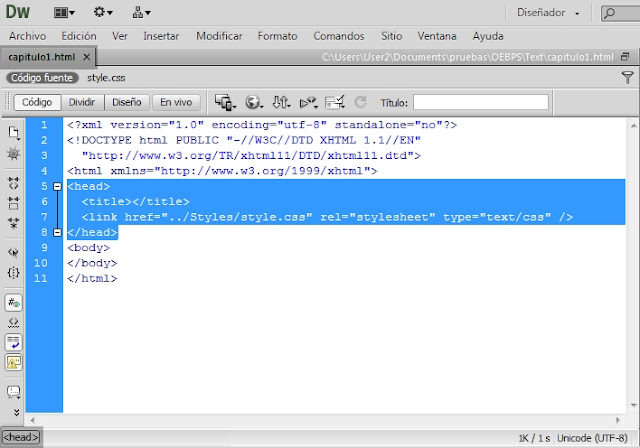The width and height of the screenshot is (640, 448).
Task: Open the Ayuda menu
Action: 488,36
